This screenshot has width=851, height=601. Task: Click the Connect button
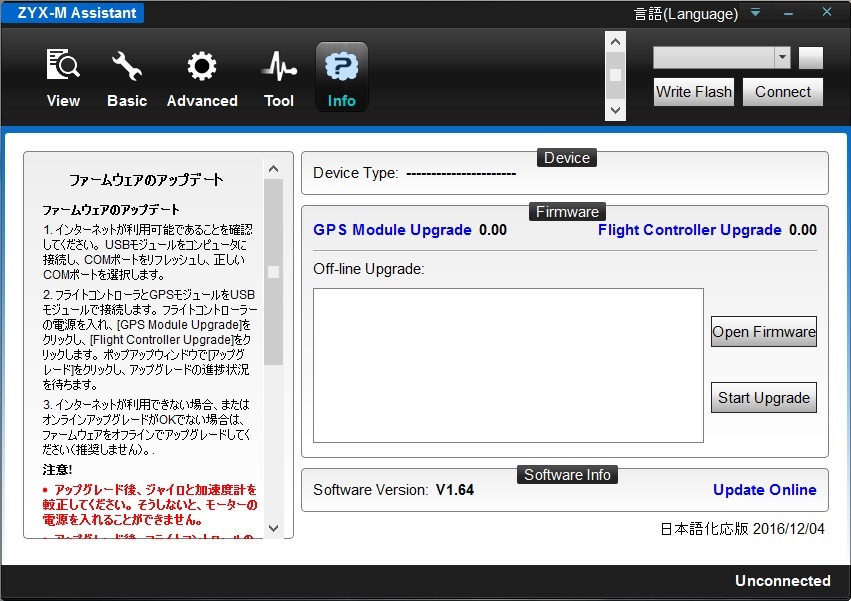[x=783, y=92]
